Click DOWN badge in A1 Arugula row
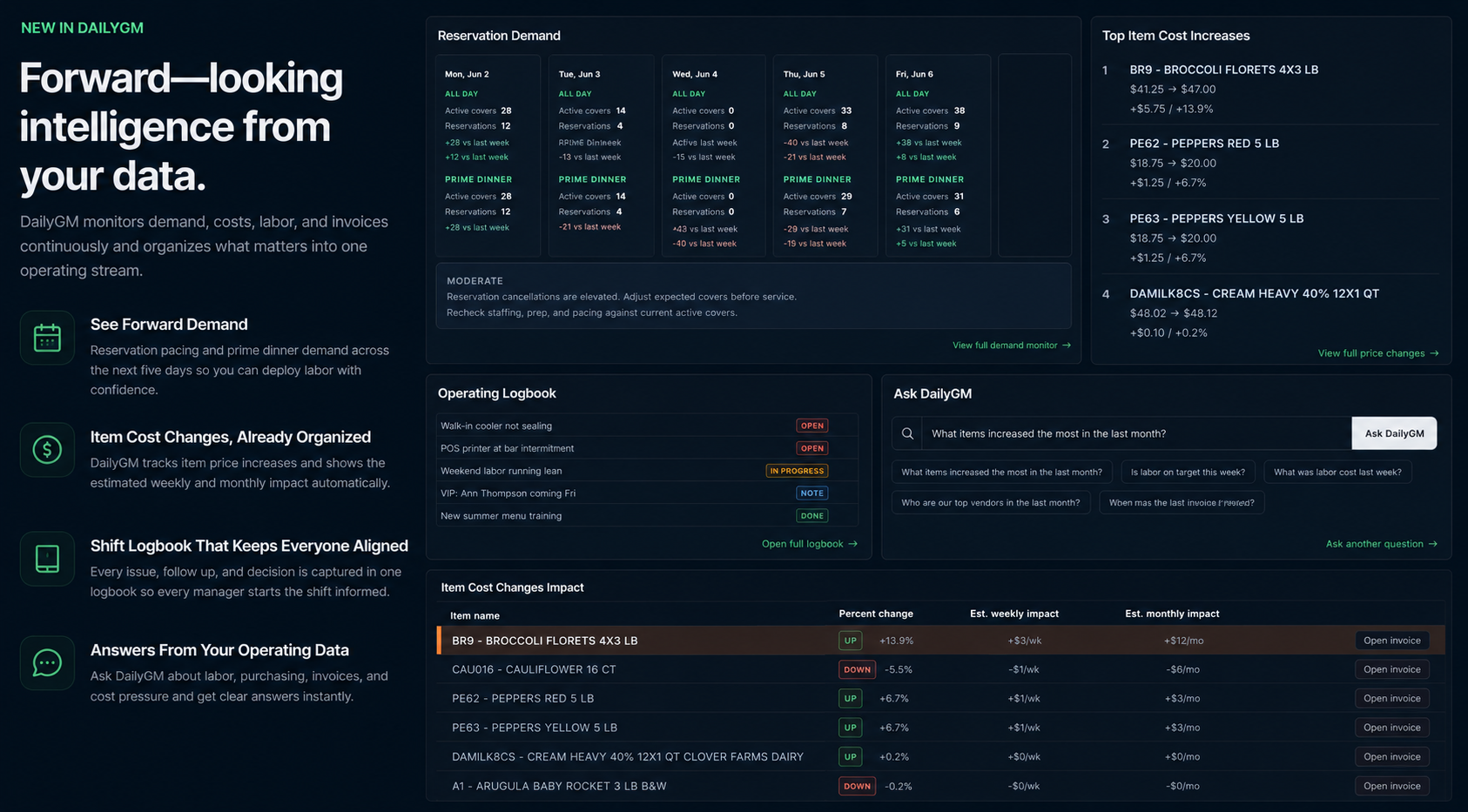Viewport: 1468px width, 812px height. tap(857, 786)
